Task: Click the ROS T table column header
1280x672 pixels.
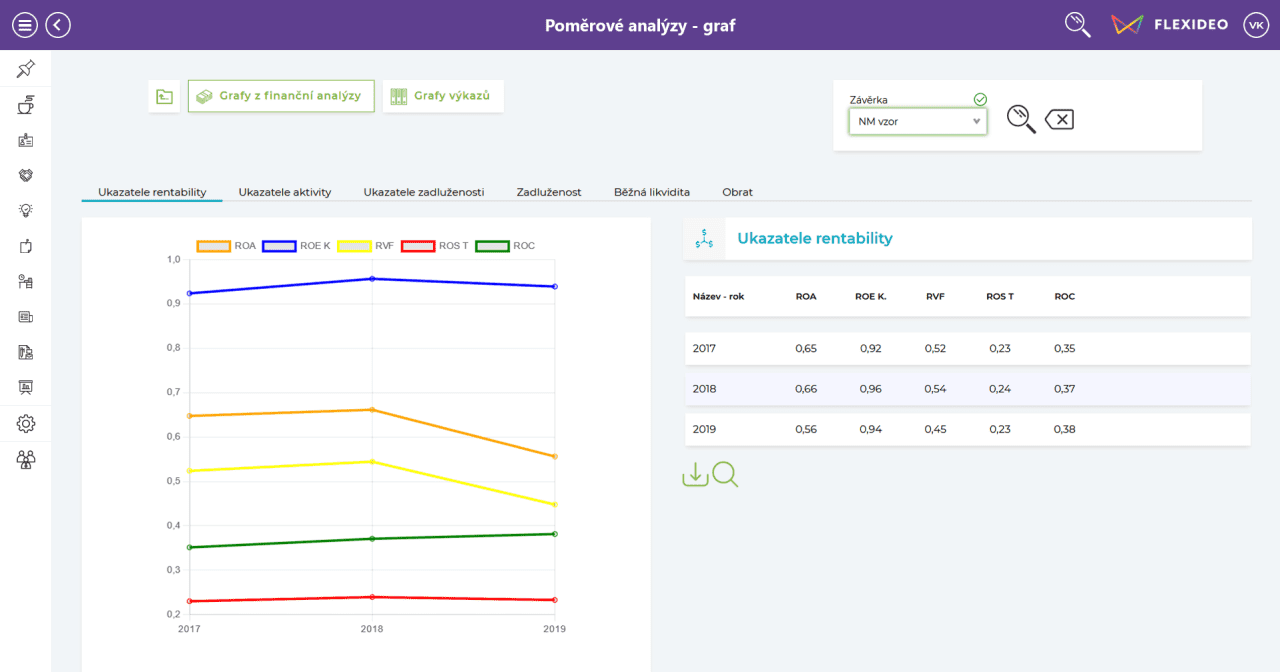Action: tap(1000, 296)
